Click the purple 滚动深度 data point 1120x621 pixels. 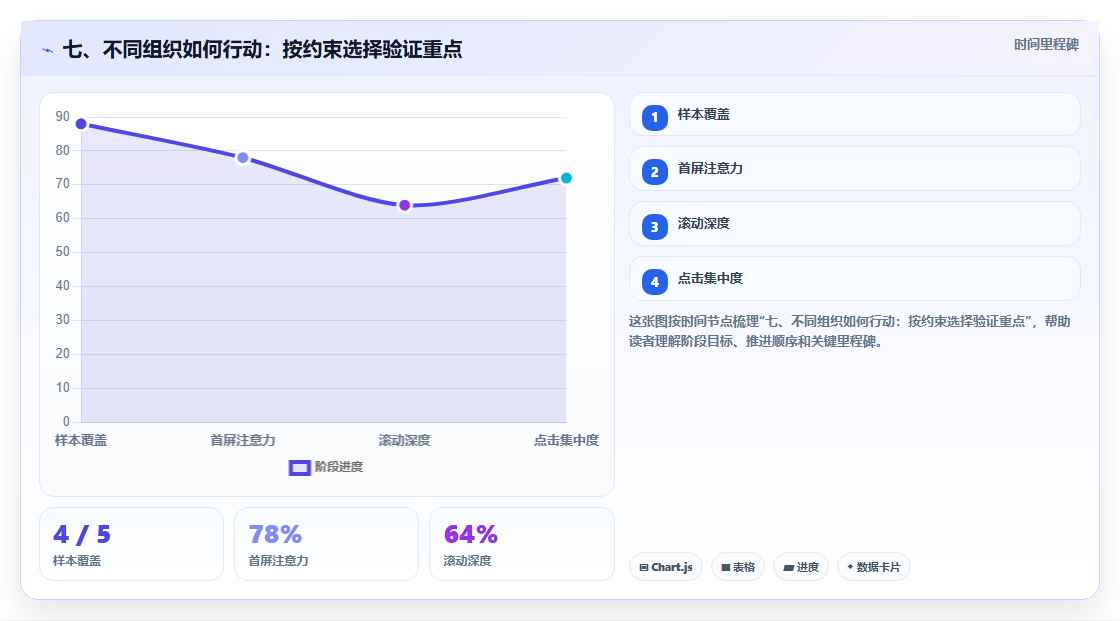(x=405, y=206)
